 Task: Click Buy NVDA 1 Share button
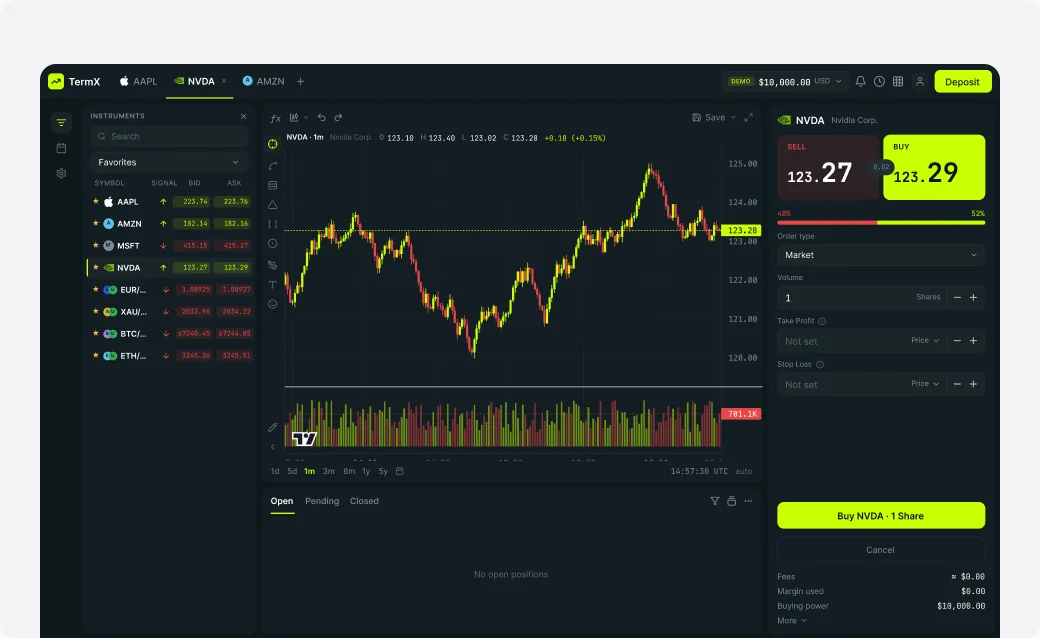881,515
